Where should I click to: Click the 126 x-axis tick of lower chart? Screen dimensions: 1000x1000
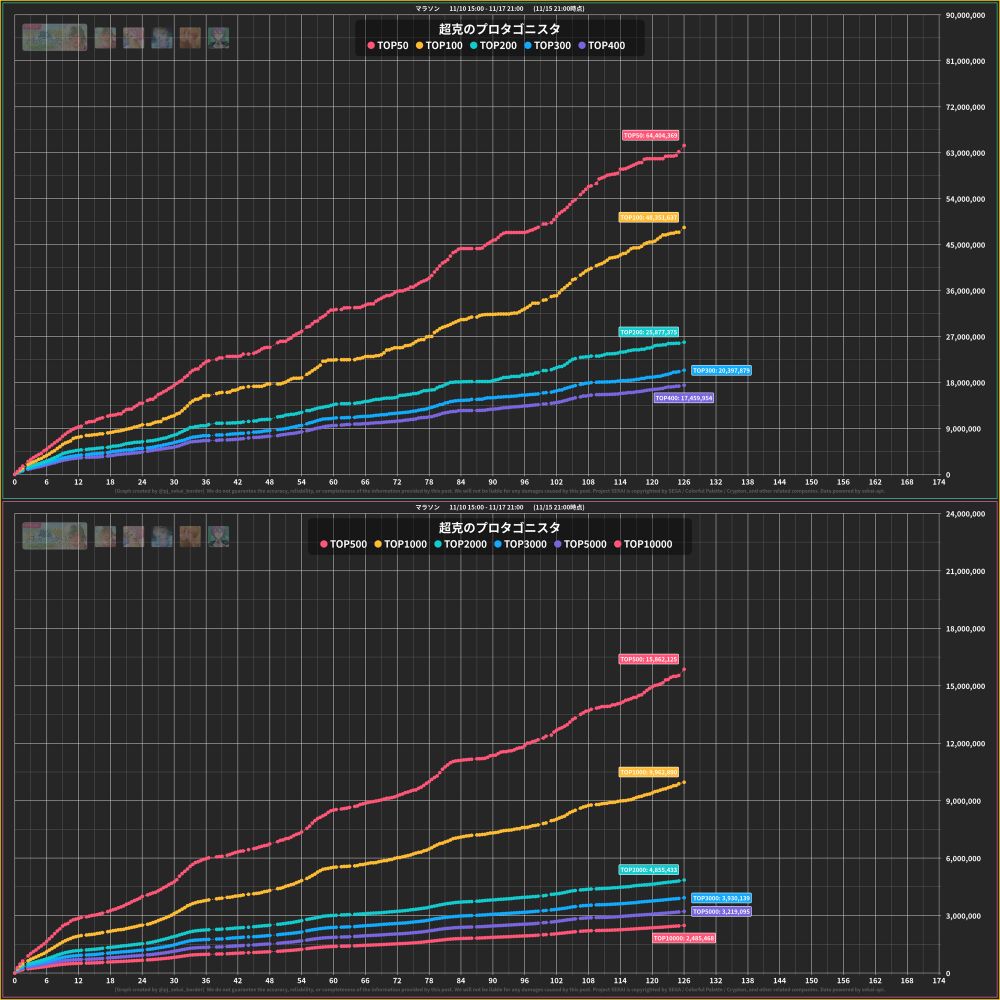(x=684, y=981)
